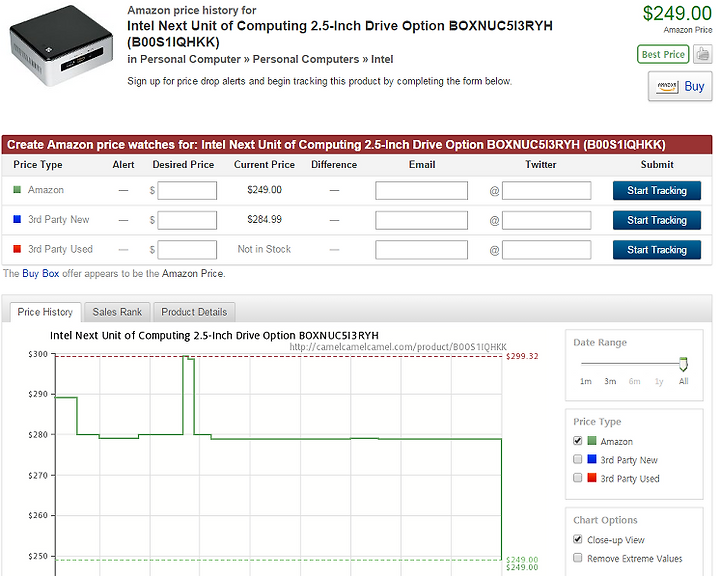This screenshot has height=576, width=720.
Task: Click the Amazon current price $249.00 cell
Action: tap(264, 190)
